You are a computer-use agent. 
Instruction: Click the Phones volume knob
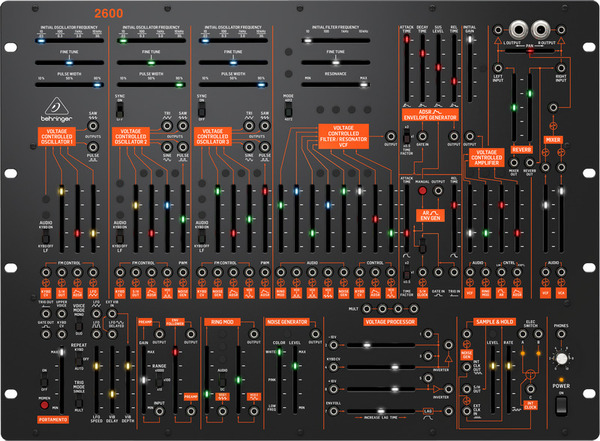click(561, 359)
